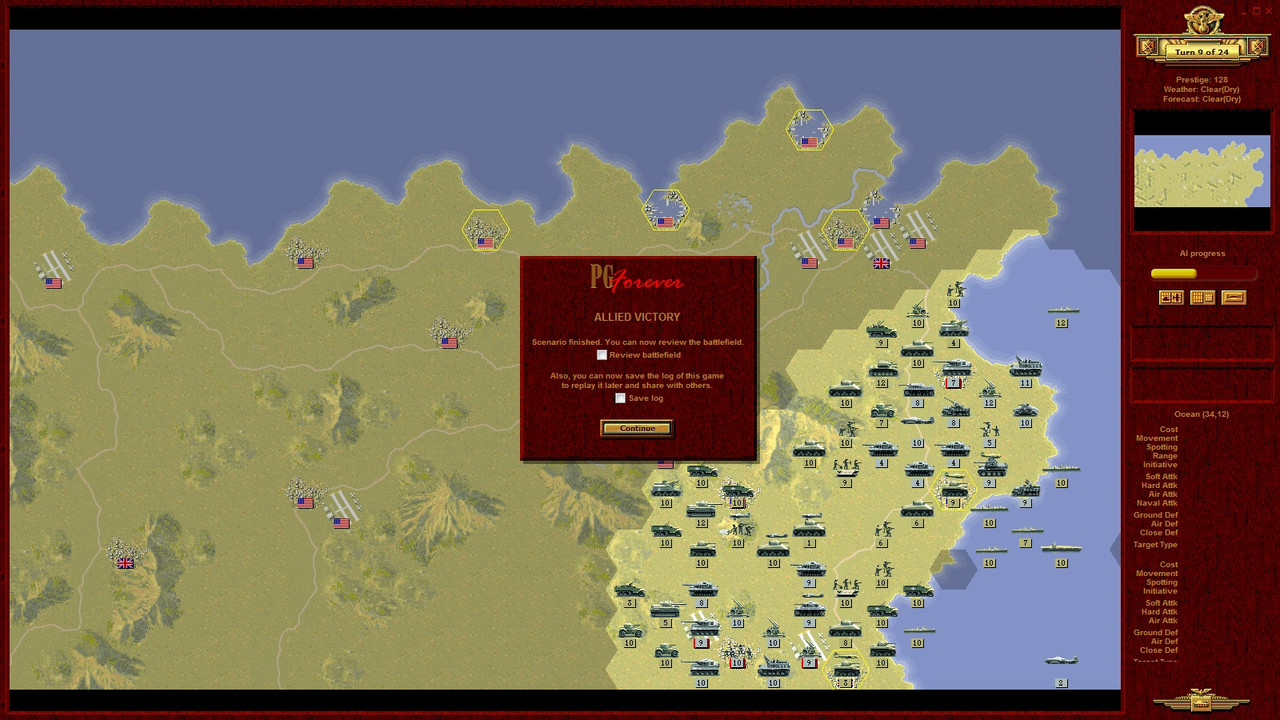Screen dimensions: 1280x720
Task: Click the PG Forever logo in dialog
Action: click(x=637, y=278)
